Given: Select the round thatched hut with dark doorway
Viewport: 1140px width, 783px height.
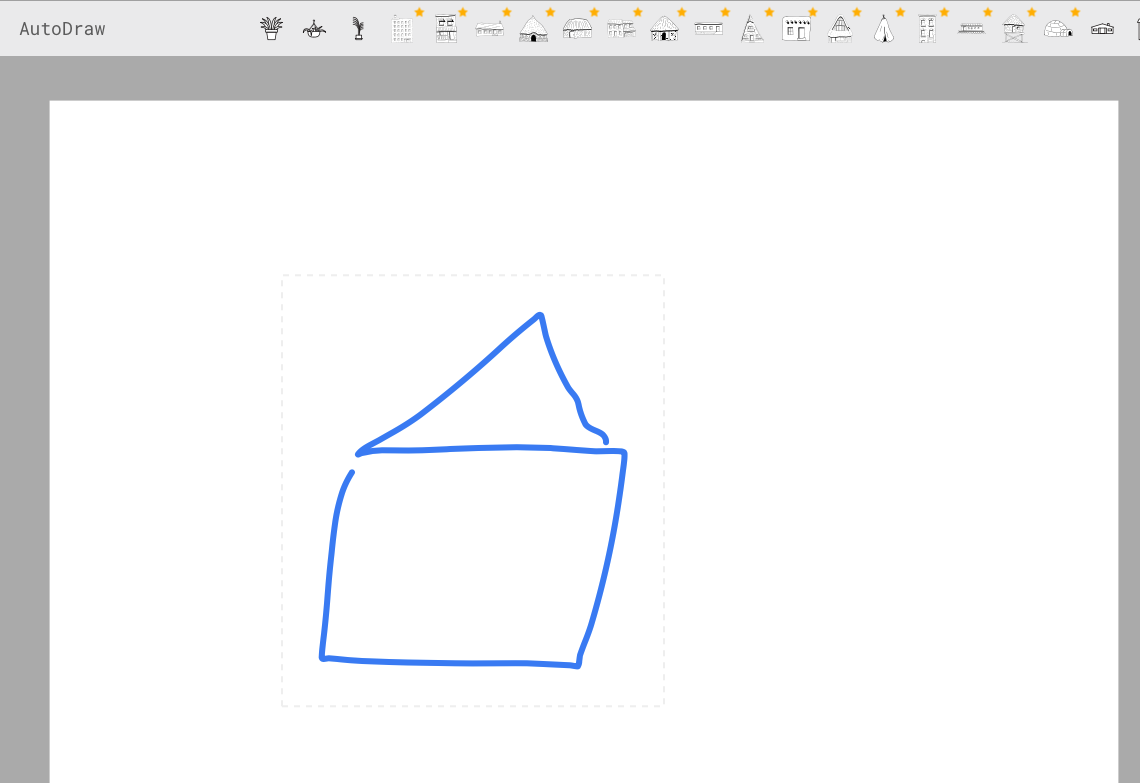Looking at the screenshot, I should [533, 28].
